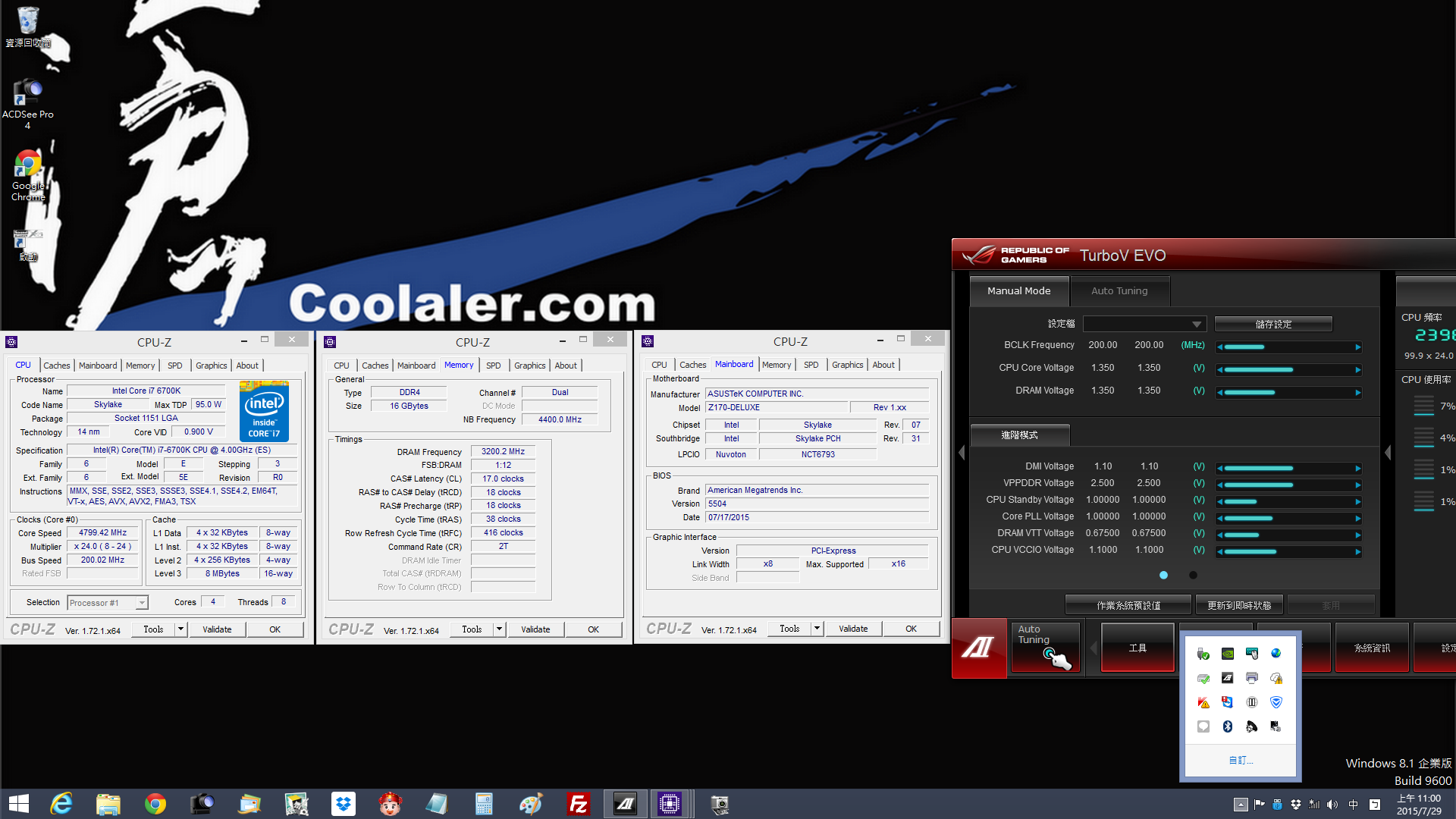Click Kaspersky warning icon in tray popup
Viewport: 1456px width, 819px height.
point(1203,702)
